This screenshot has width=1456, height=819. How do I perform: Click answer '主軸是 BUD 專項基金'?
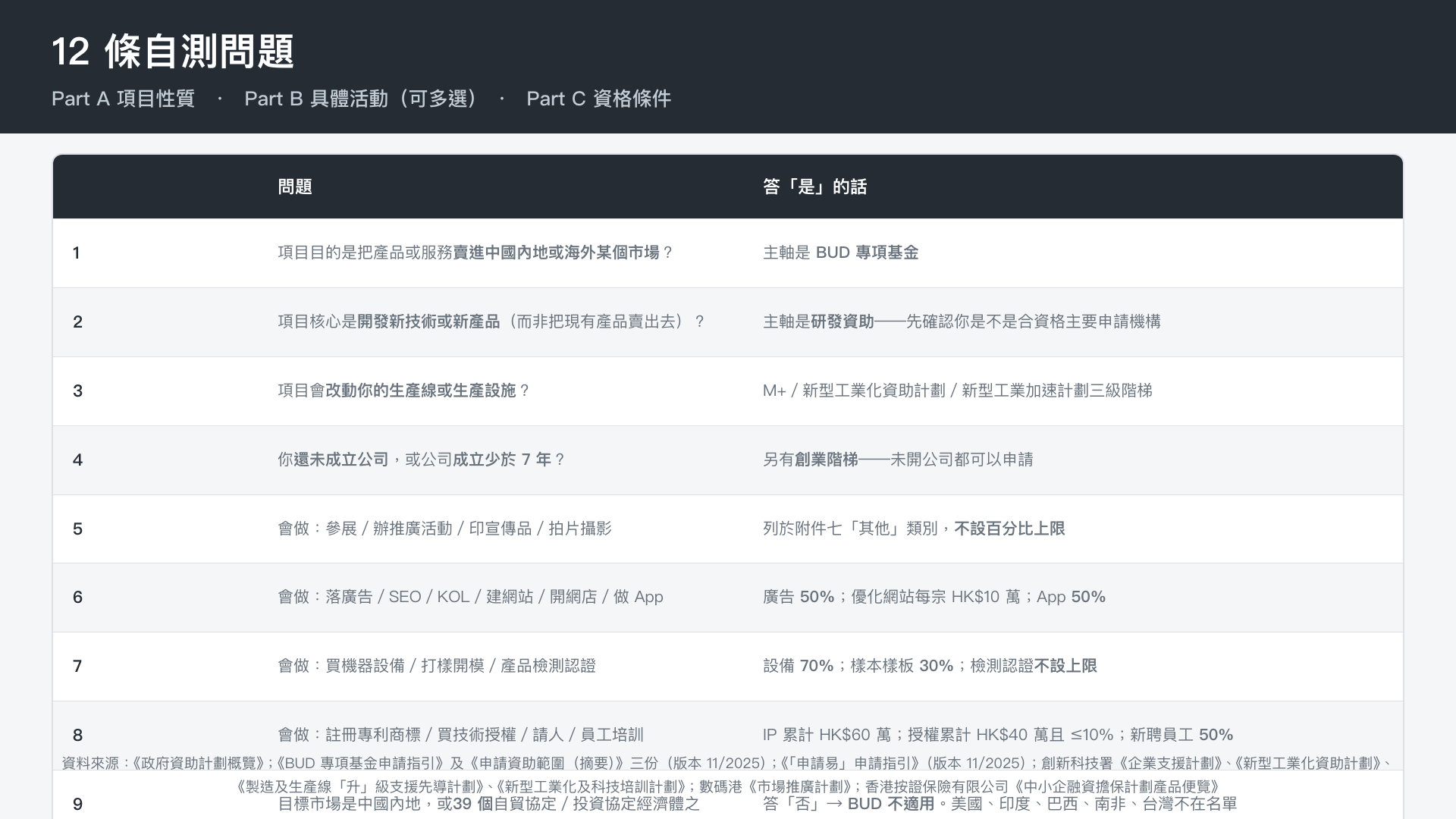(x=840, y=253)
